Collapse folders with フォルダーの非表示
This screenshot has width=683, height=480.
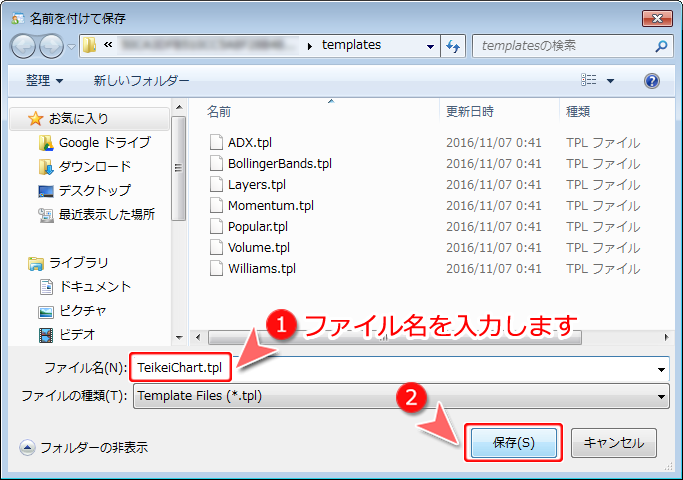click(84, 447)
